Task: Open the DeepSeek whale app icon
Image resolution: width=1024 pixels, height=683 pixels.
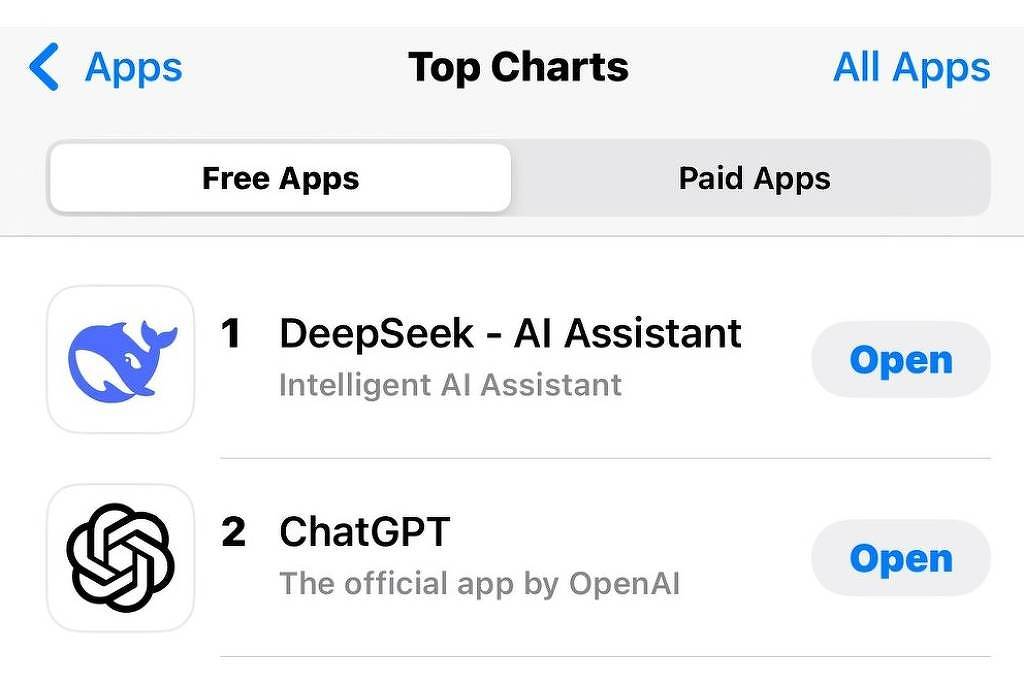Action: pyautogui.click(x=121, y=360)
